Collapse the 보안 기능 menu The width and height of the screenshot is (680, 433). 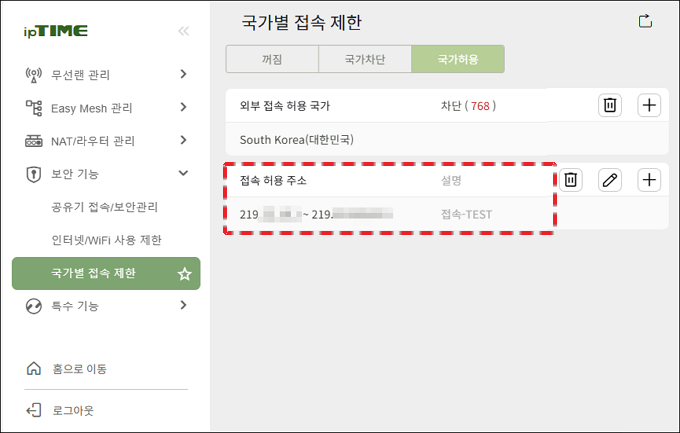106,174
